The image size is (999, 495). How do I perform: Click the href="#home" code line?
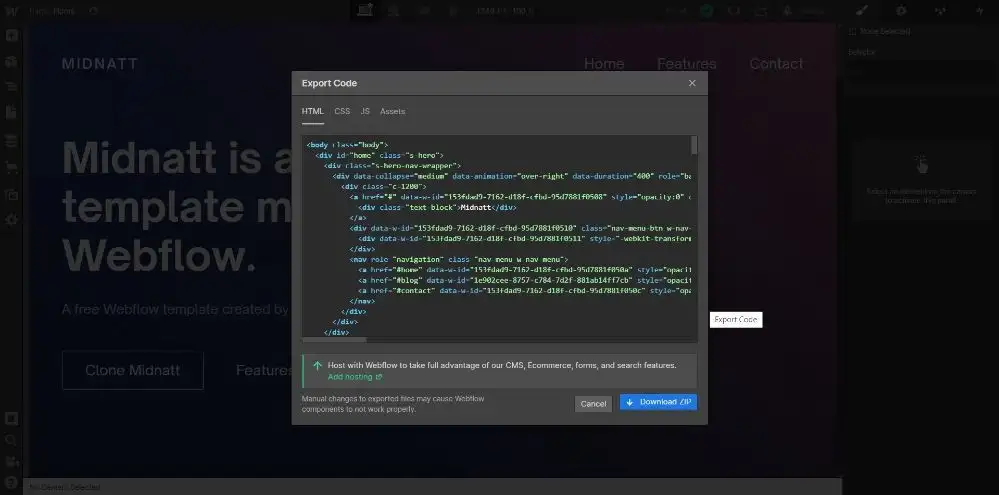click(525, 270)
